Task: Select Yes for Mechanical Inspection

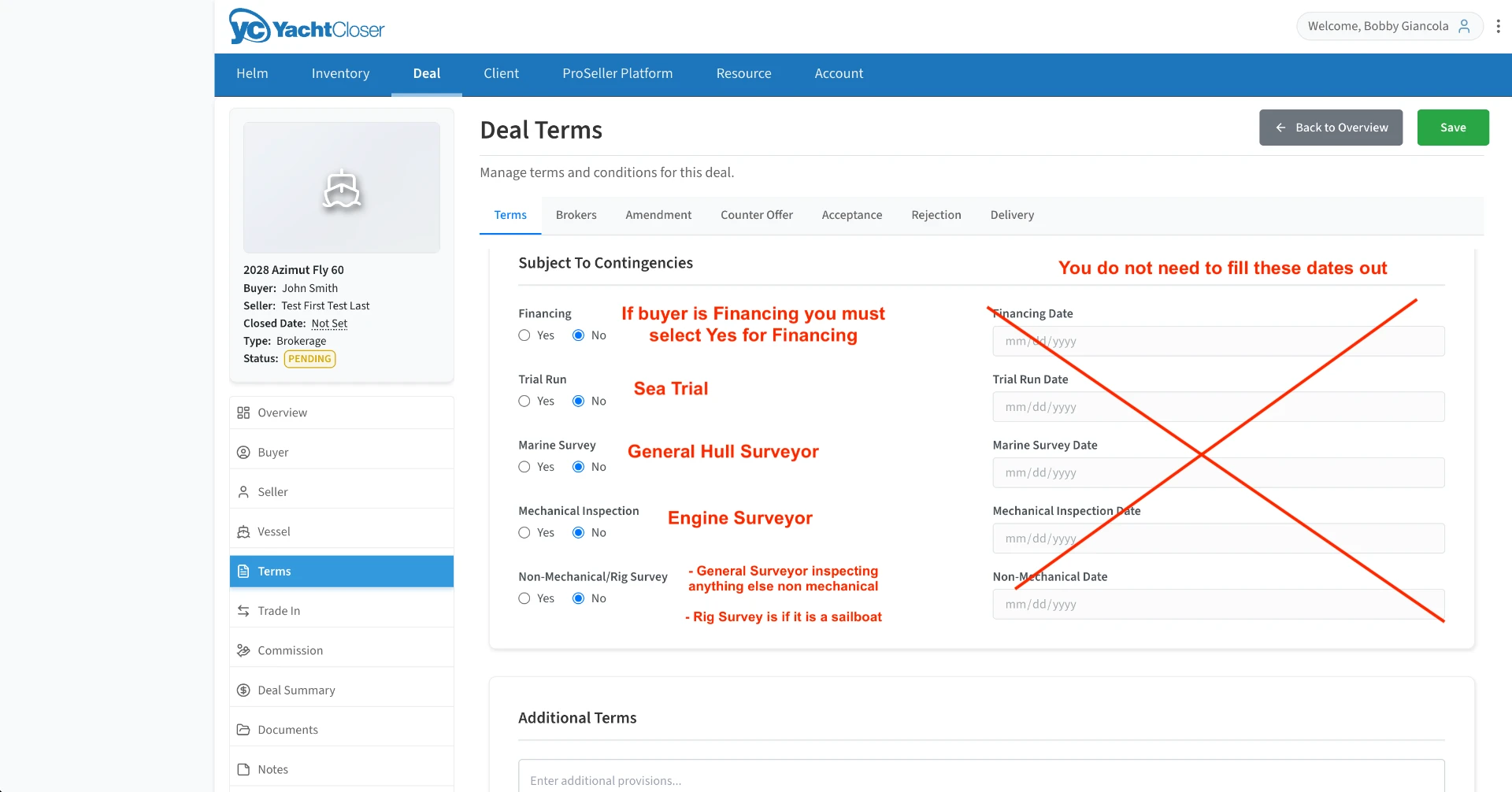Action: coord(524,533)
